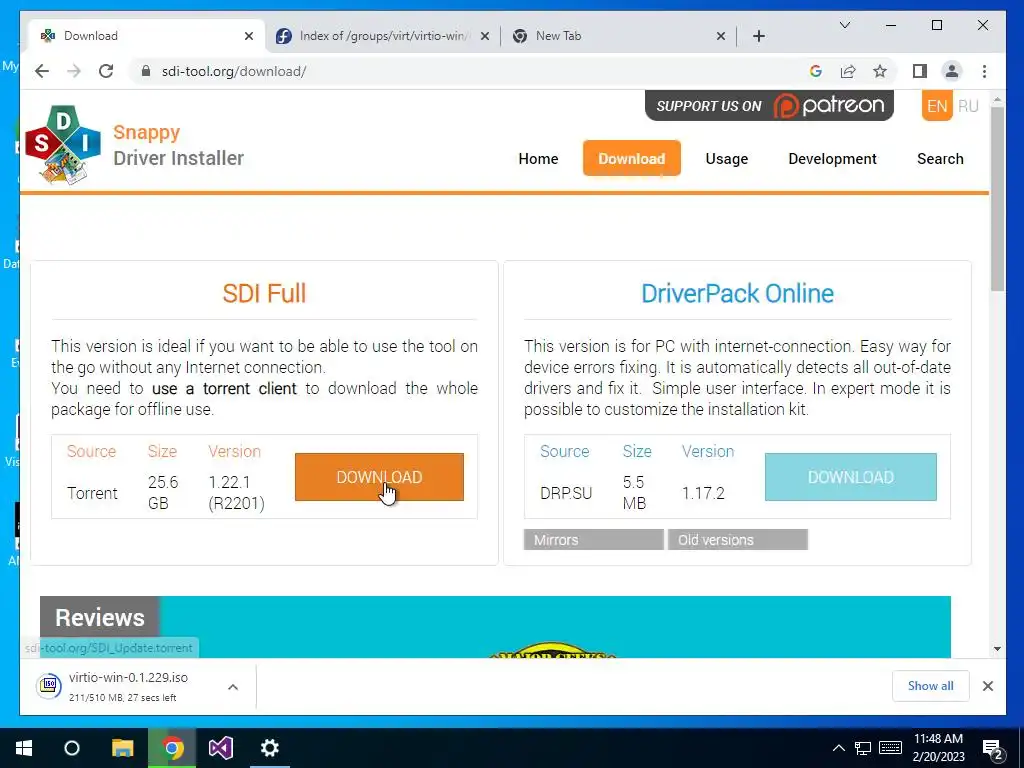Click the browser forward arrow
The image size is (1024, 768).
coord(74,71)
